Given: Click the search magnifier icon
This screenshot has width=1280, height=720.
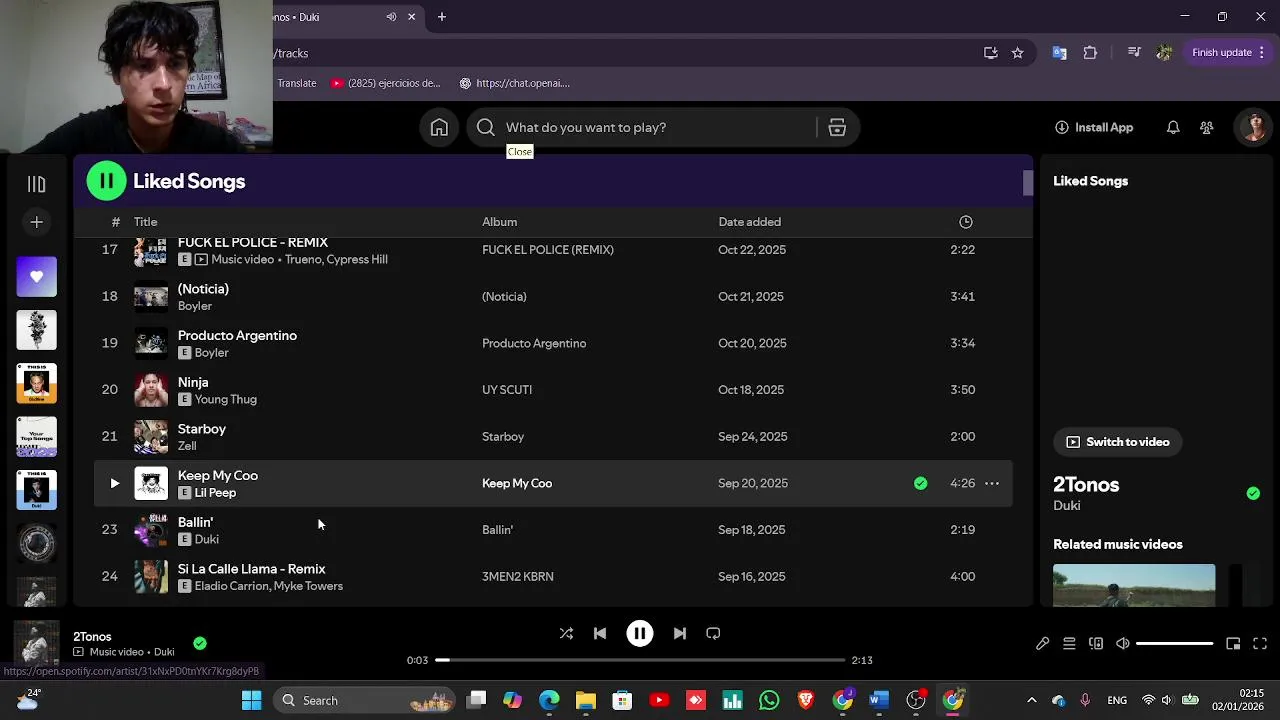Looking at the screenshot, I should (x=486, y=127).
